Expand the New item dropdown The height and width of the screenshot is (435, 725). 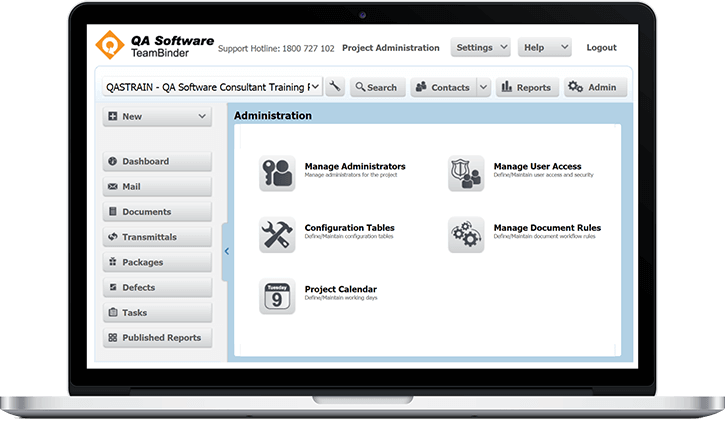coord(158,117)
